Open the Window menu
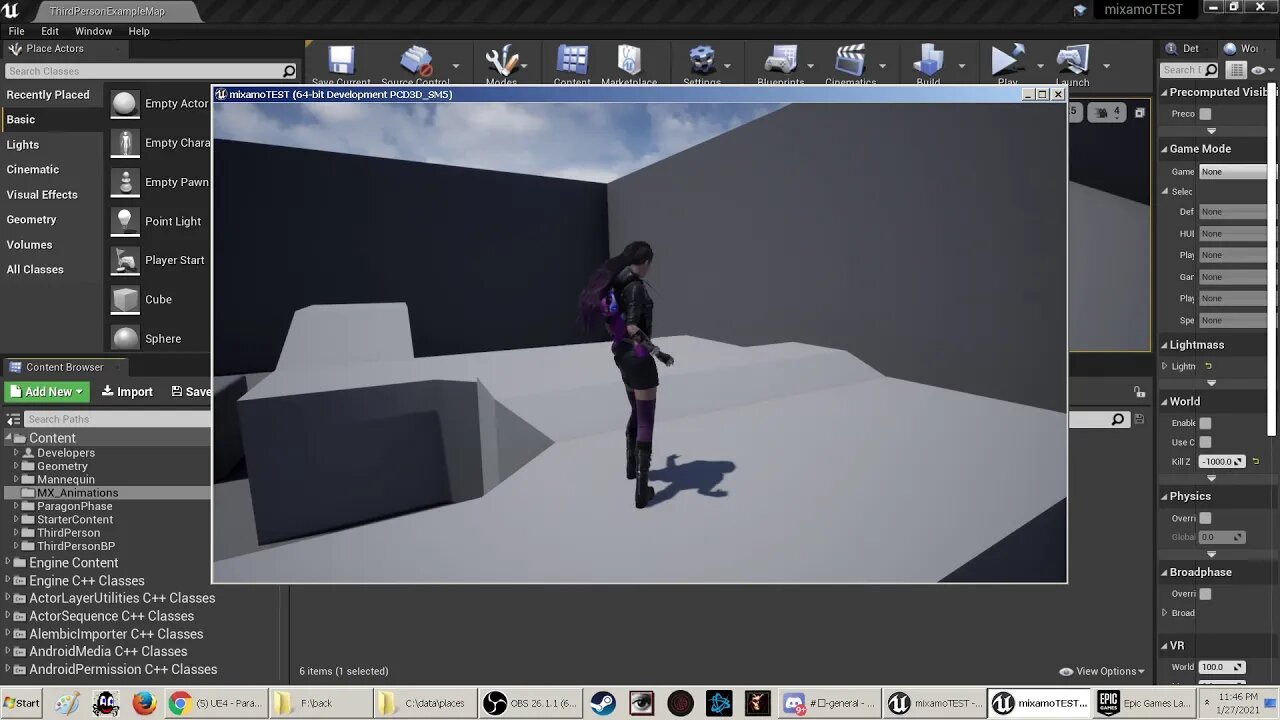The height and width of the screenshot is (720, 1280). coord(93,31)
